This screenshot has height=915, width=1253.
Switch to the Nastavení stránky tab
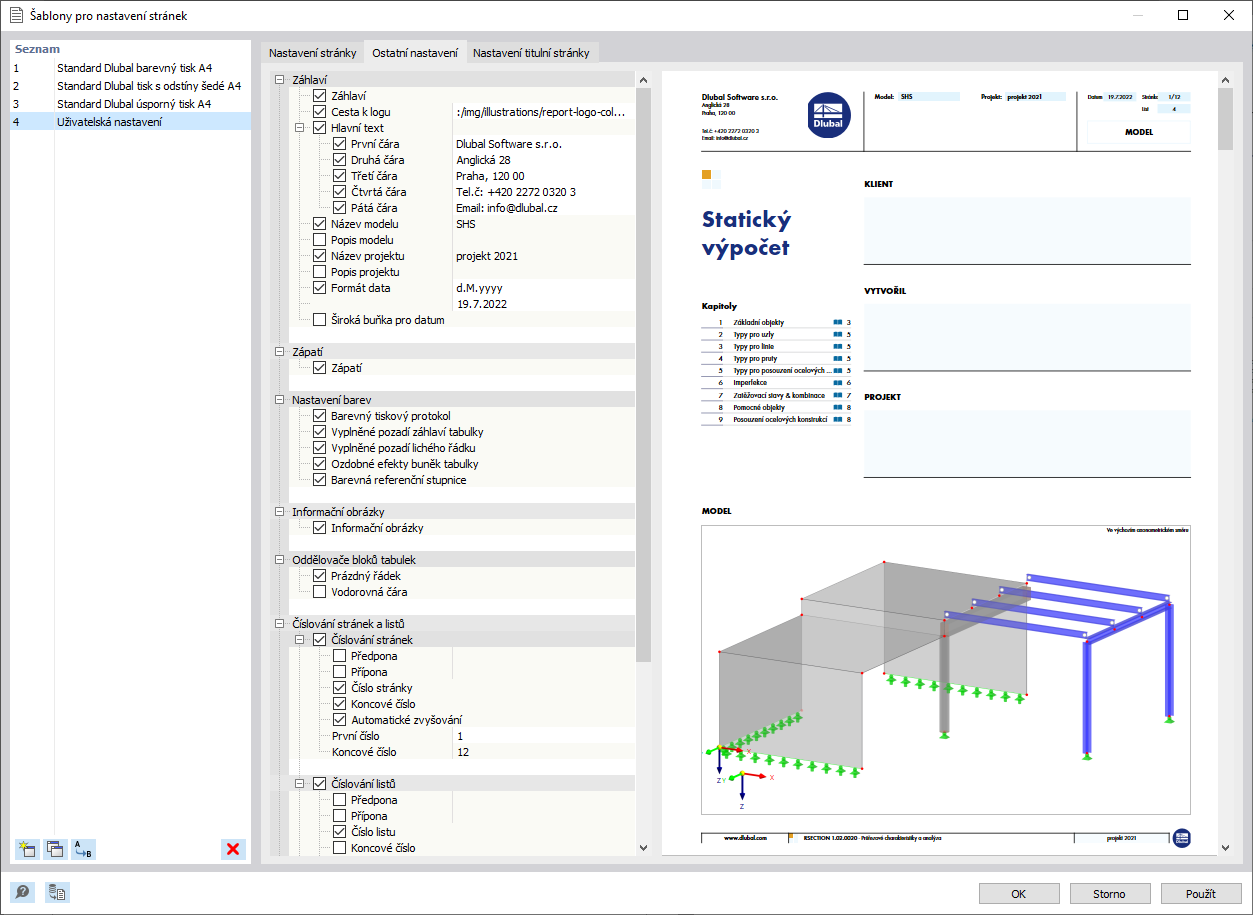tap(312, 53)
